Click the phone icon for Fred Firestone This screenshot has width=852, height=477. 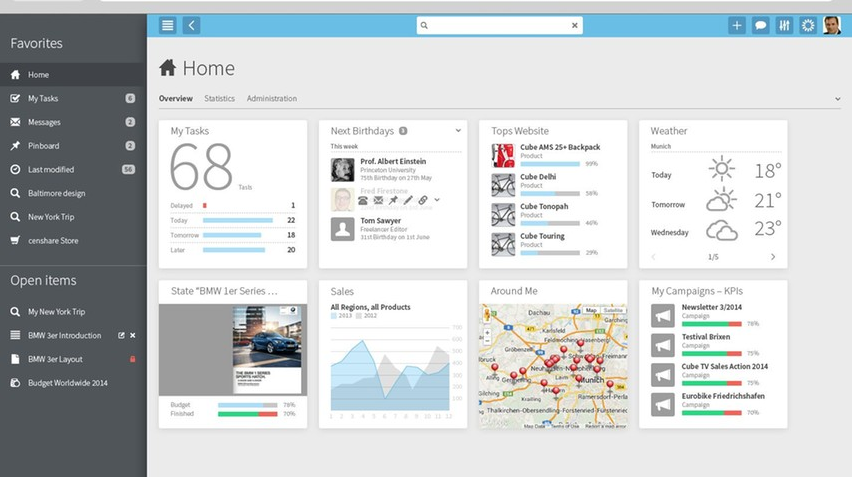click(363, 201)
